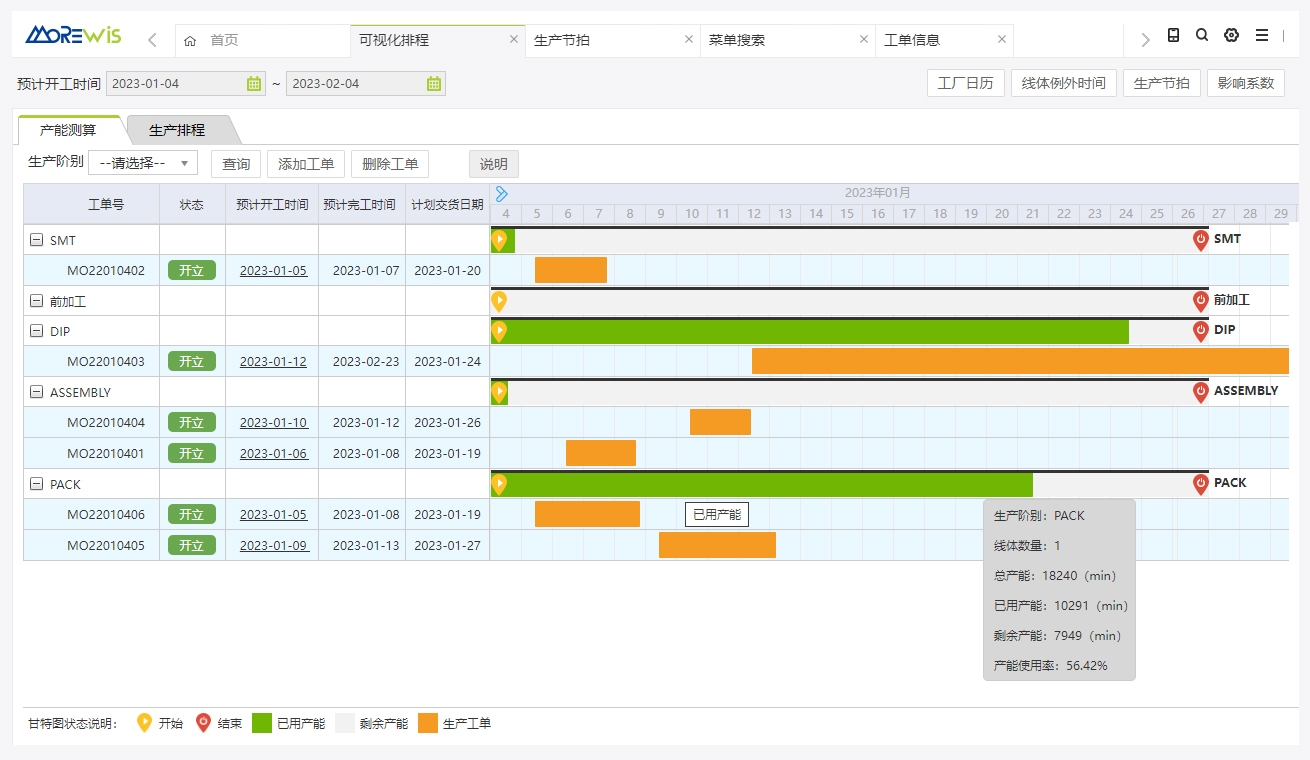Screen dimensions: 1310x760
Task: Switch to the 生产排程 tab
Action: pos(177,130)
